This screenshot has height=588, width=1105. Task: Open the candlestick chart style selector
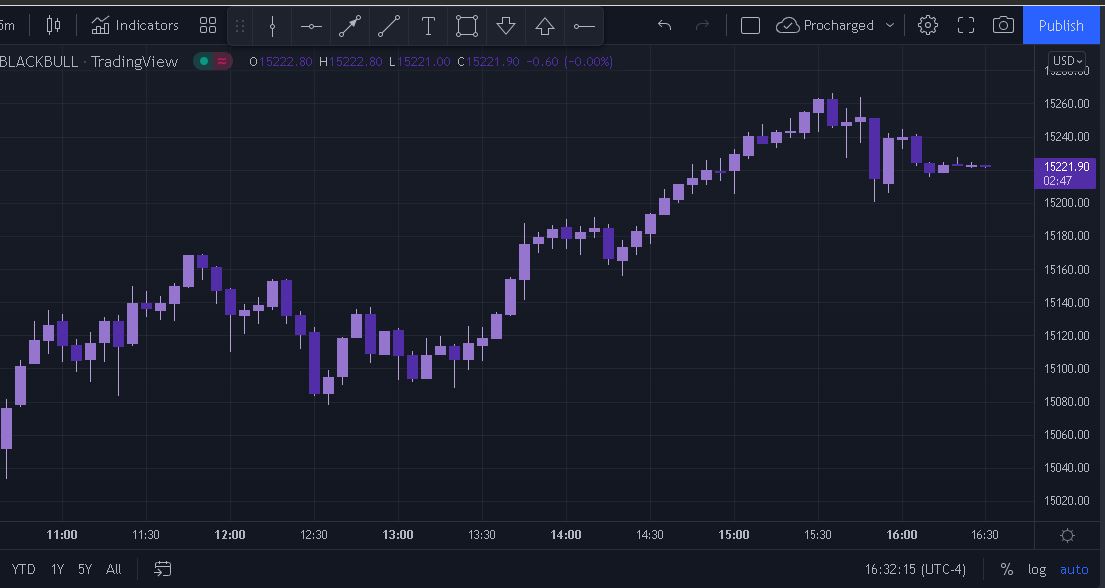pyautogui.click(x=53, y=25)
